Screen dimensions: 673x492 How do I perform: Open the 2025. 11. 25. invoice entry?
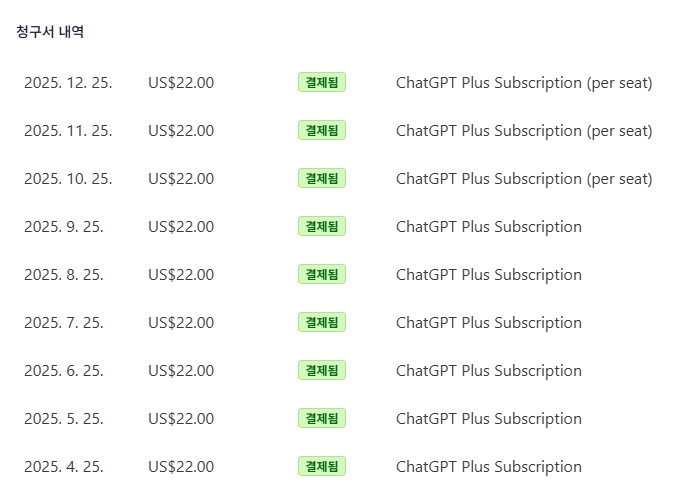68,131
